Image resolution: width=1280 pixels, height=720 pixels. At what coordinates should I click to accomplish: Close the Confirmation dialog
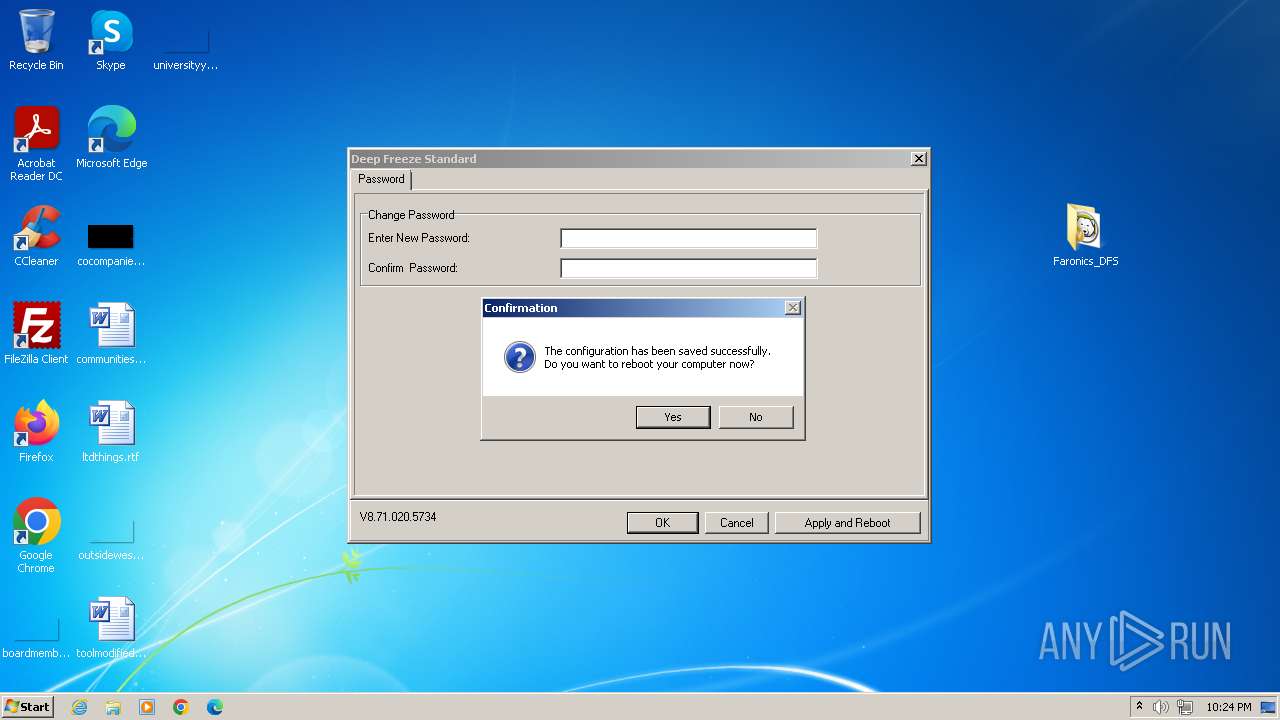(x=793, y=308)
